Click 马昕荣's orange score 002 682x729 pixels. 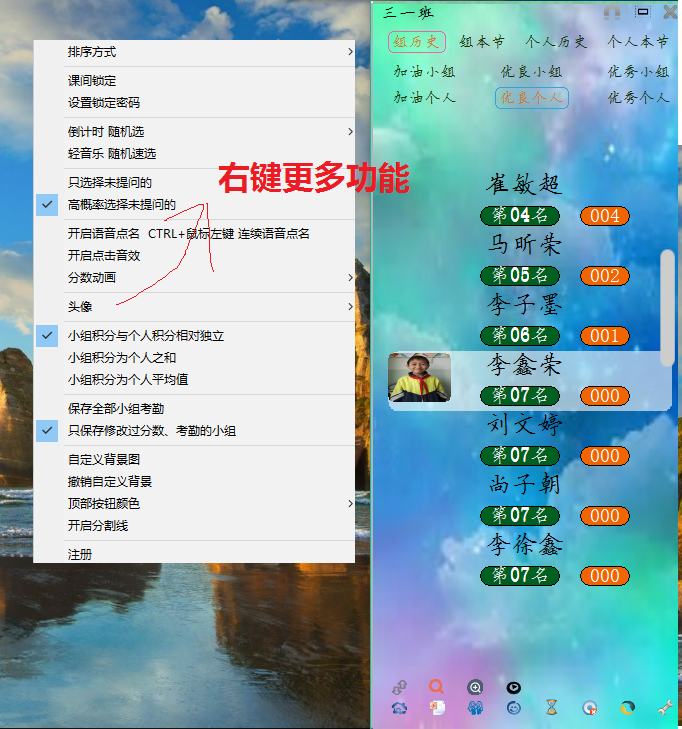pyautogui.click(x=605, y=276)
